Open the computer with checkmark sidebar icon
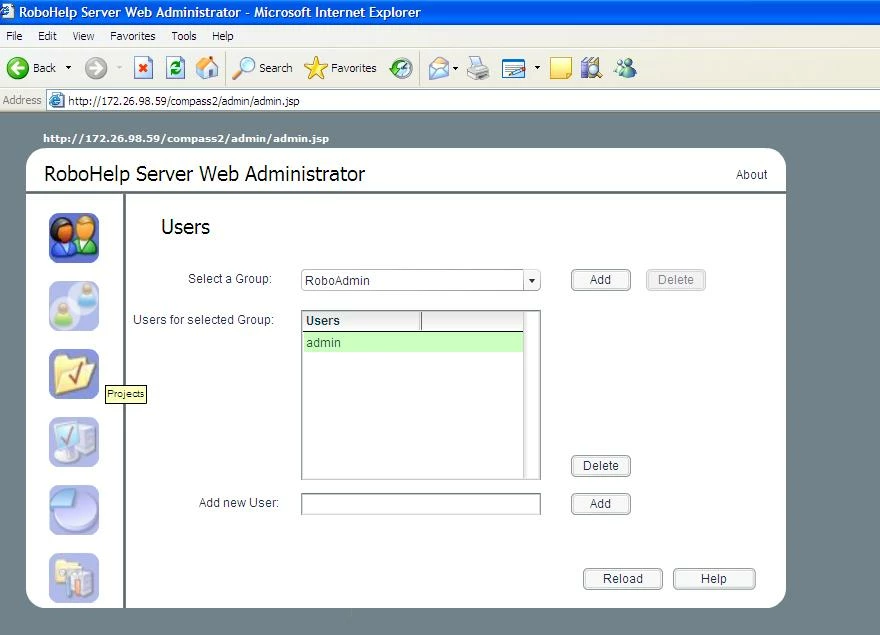This screenshot has height=635, width=880. (x=74, y=442)
